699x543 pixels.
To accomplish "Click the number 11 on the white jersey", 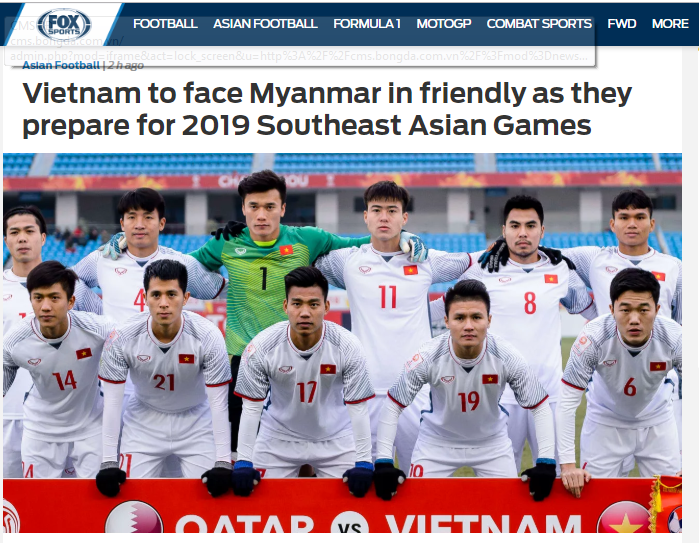I will click(387, 296).
